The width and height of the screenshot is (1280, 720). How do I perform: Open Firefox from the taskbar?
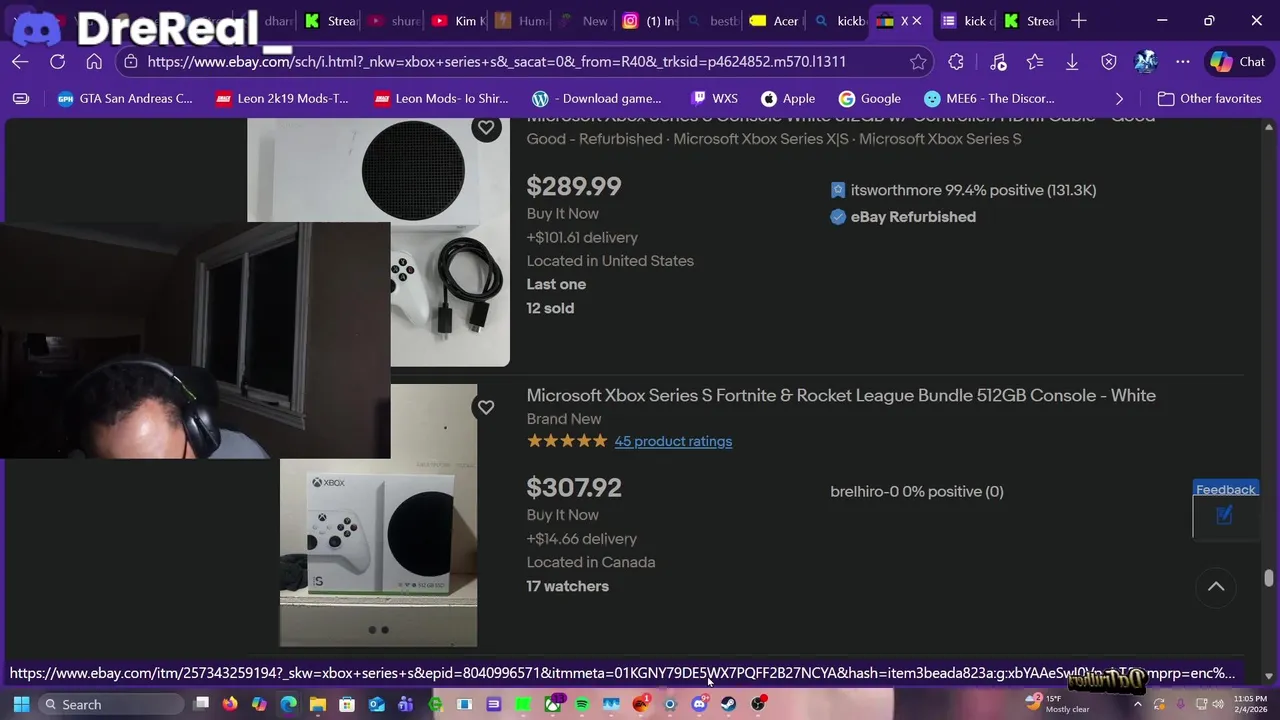click(x=230, y=704)
